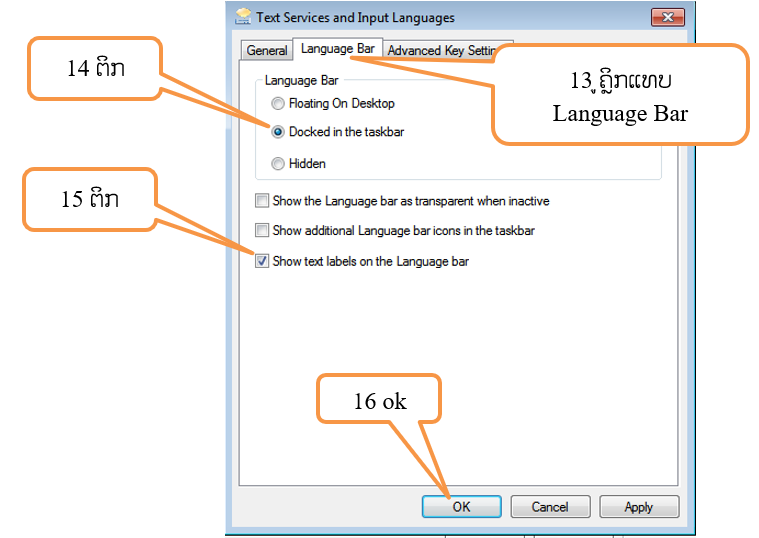Image resolution: width=759 pixels, height=538 pixels.
Task: Select the Language Bar tab
Action: 337,49
